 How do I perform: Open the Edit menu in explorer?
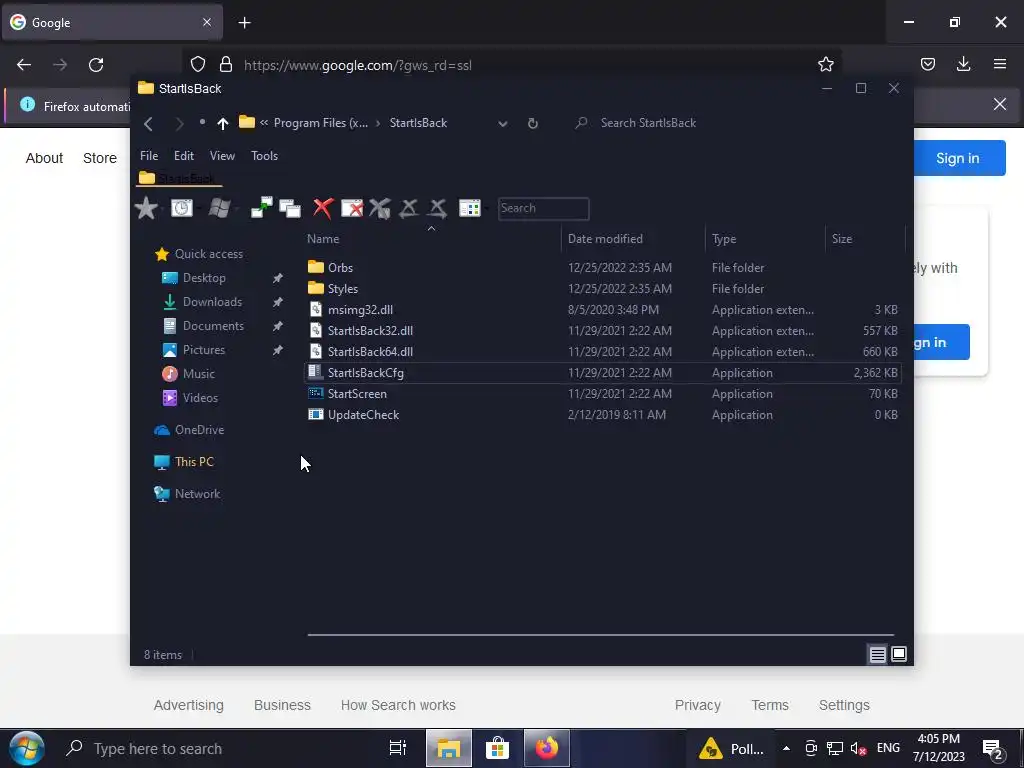tap(184, 155)
